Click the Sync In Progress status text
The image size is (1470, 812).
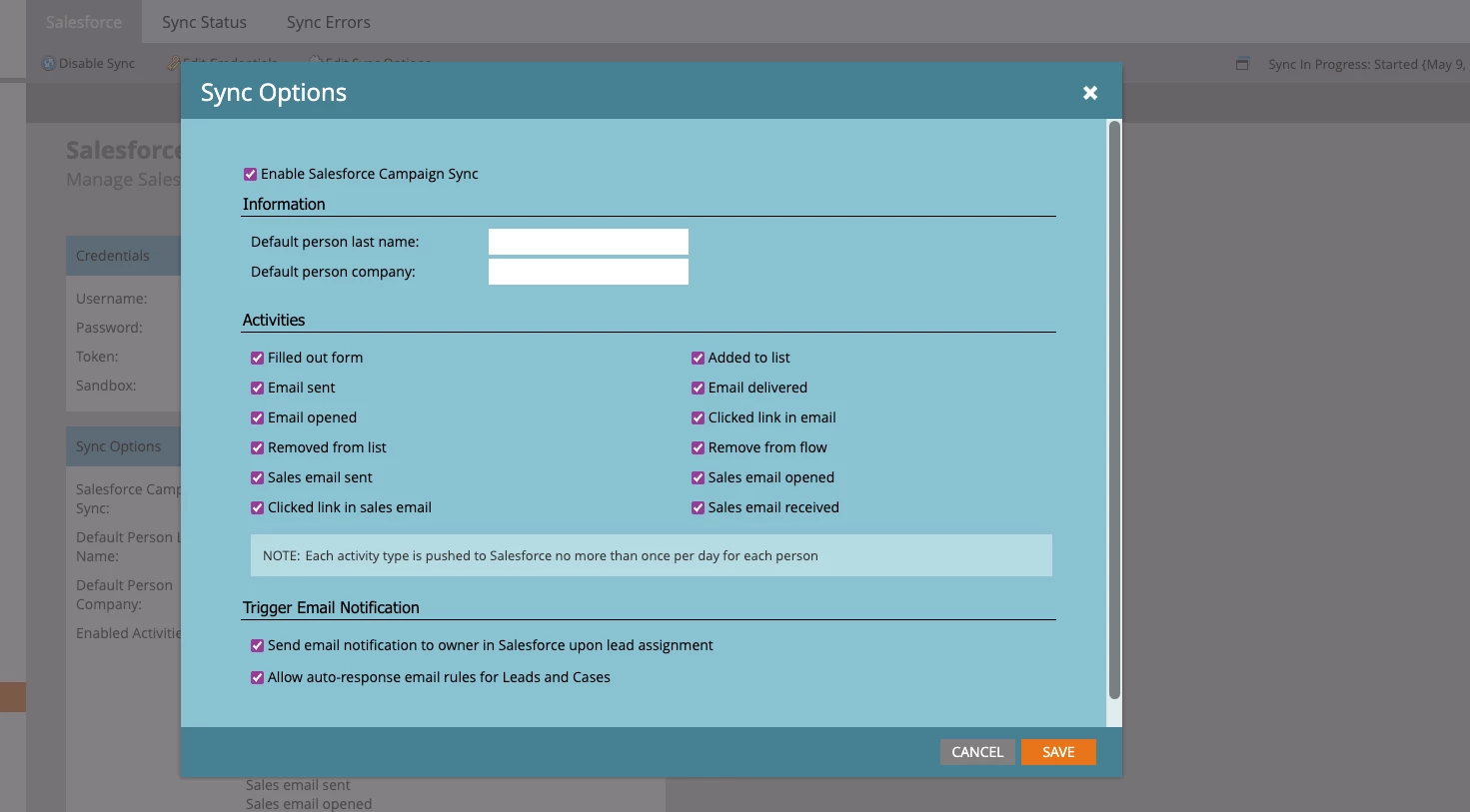pos(1366,64)
